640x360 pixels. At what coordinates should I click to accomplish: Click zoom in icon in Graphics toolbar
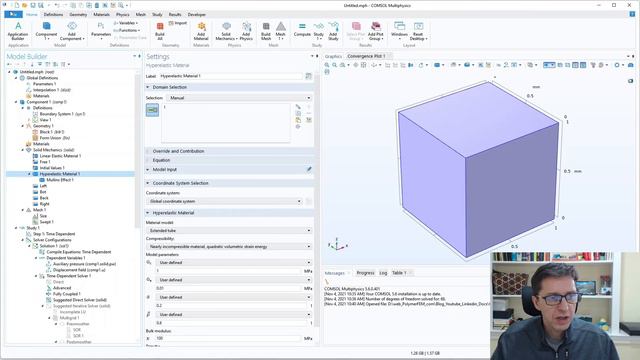[x=327, y=65]
